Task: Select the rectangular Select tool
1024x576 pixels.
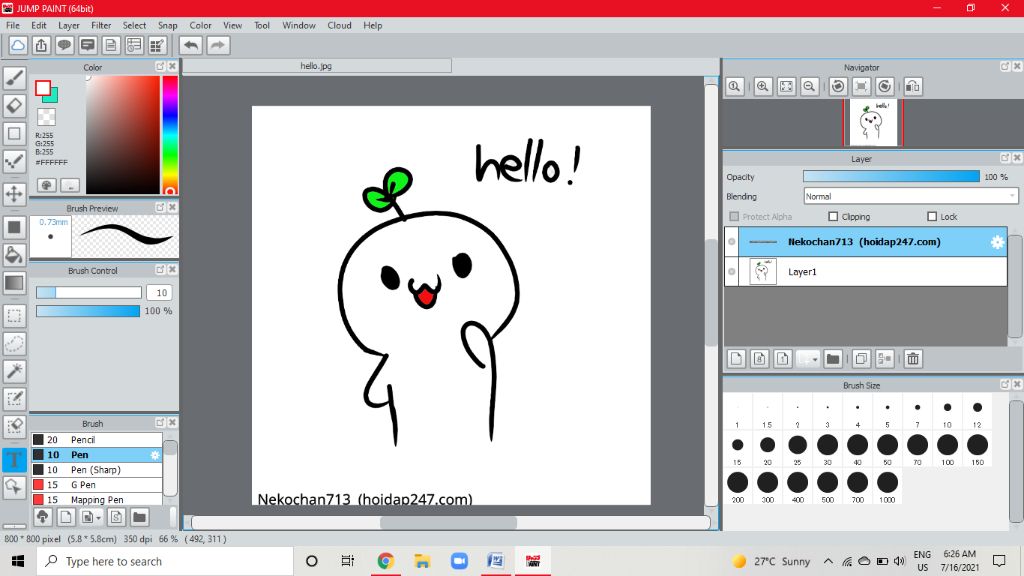Action: 14,315
